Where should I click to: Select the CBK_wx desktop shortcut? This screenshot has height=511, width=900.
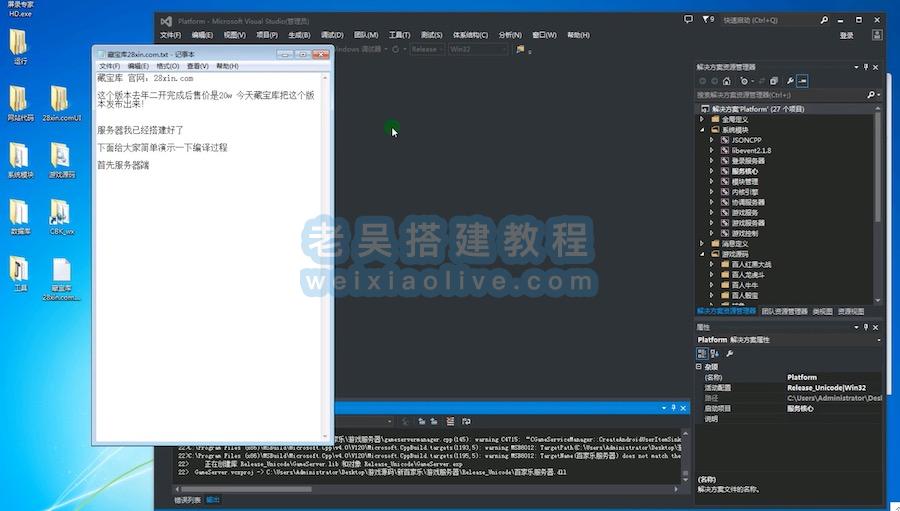click(61, 217)
